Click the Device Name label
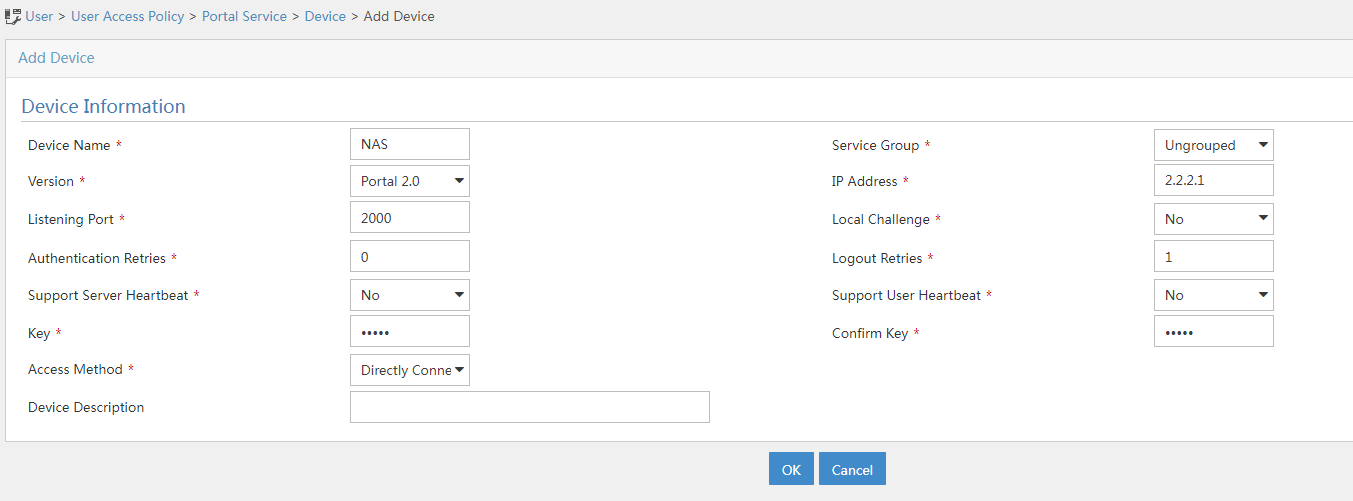This screenshot has width=1353, height=501. click(69, 145)
